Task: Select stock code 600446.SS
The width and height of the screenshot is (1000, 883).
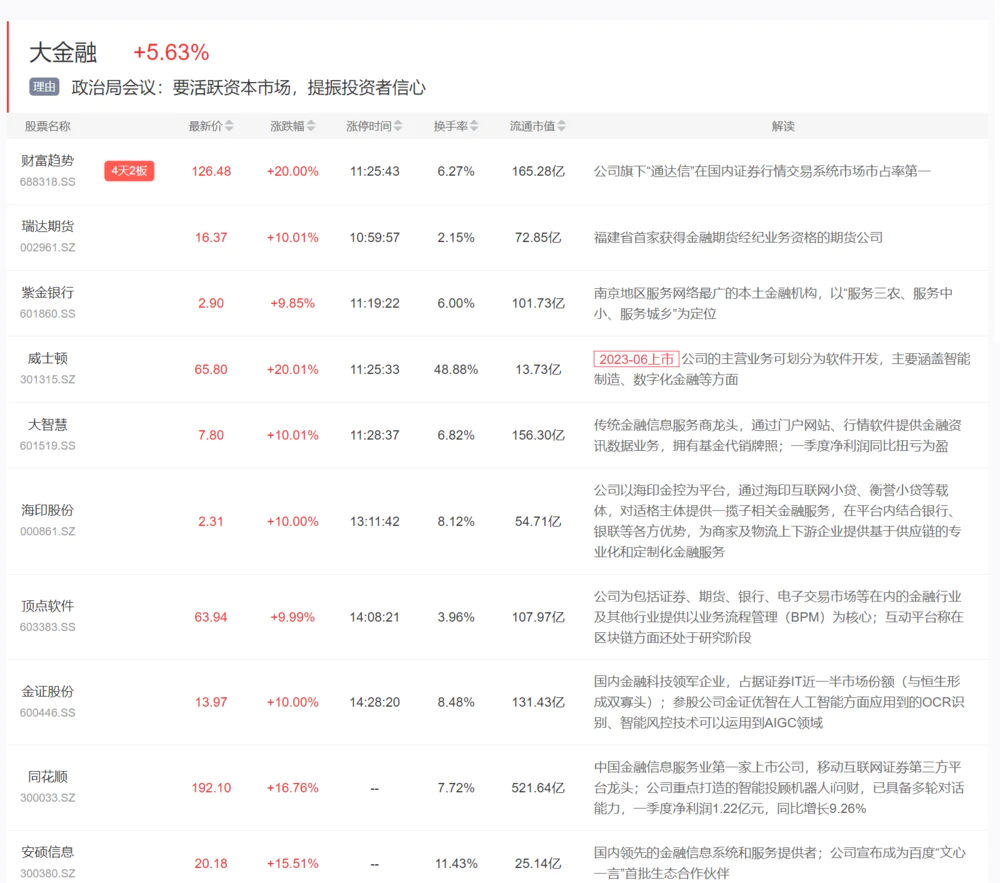Action: click(47, 713)
